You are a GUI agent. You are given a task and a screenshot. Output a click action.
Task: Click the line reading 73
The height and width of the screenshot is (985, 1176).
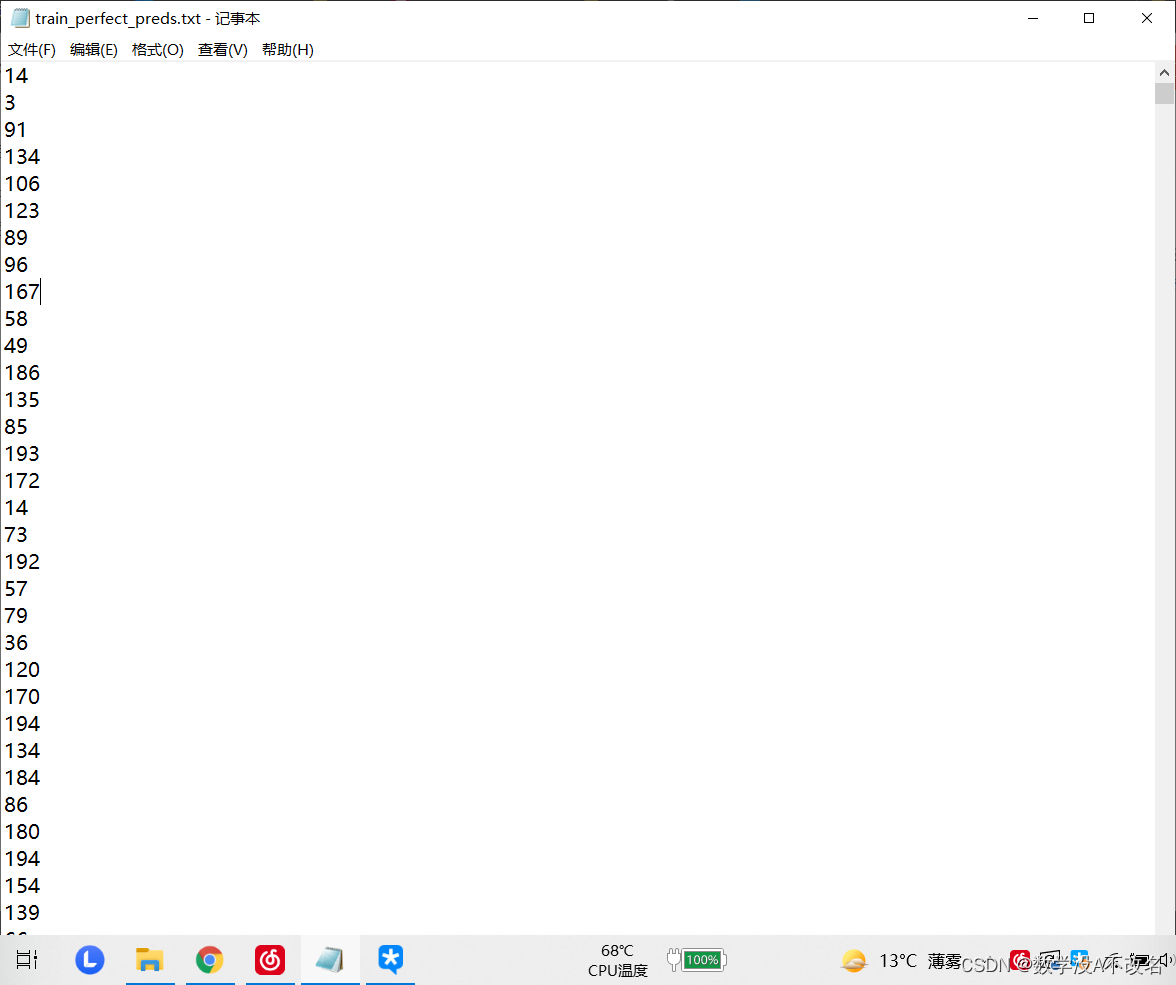[16, 535]
